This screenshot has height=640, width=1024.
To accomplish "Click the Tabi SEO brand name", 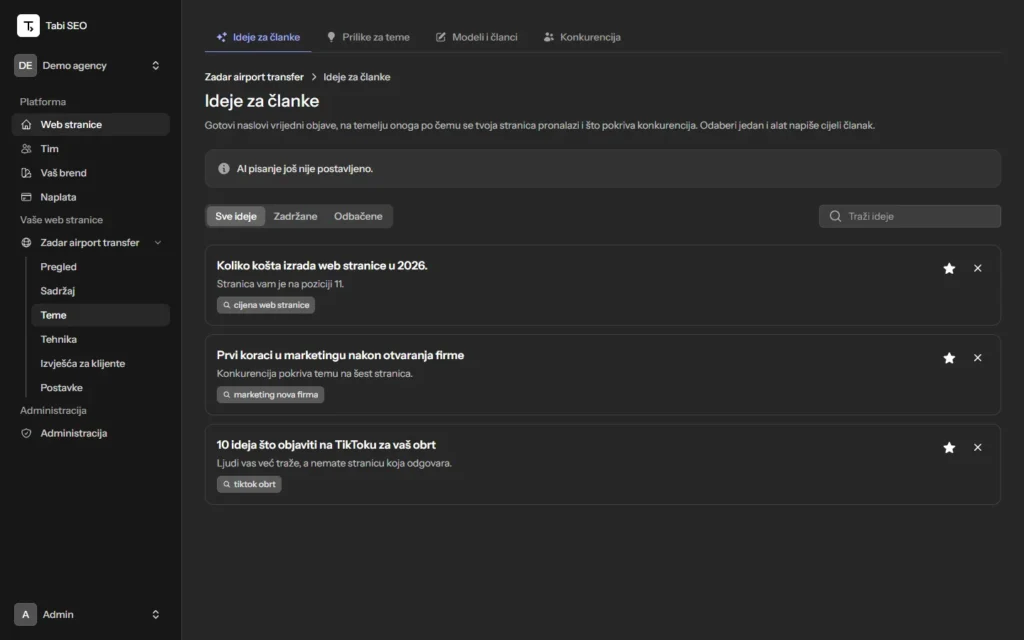I will [66, 25].
